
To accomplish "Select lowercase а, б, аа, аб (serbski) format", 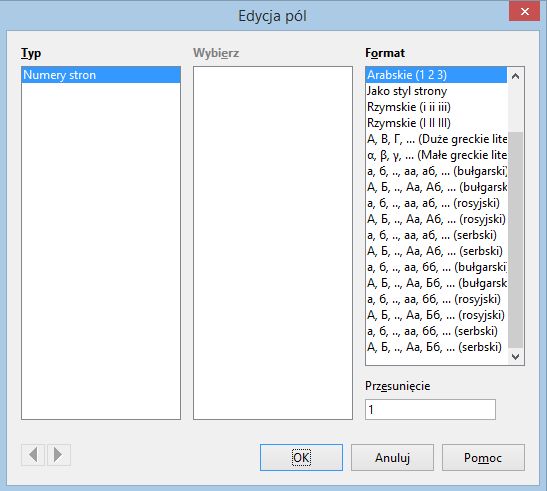I will pyautogui.click(x=436, y=235).
